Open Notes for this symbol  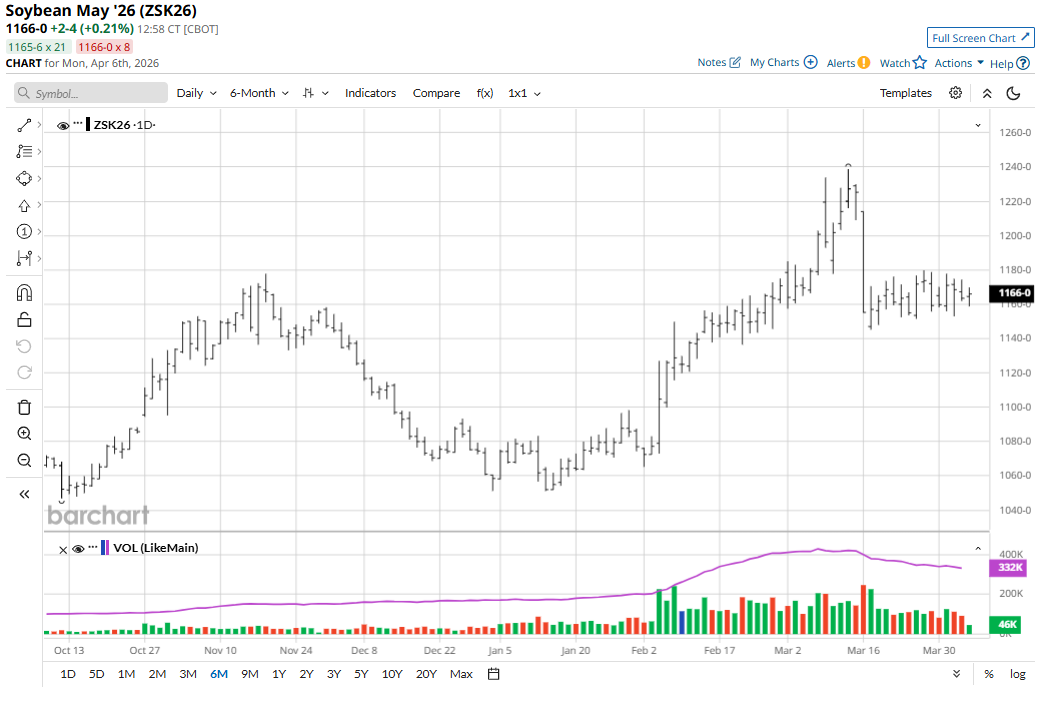coord(719,62)
